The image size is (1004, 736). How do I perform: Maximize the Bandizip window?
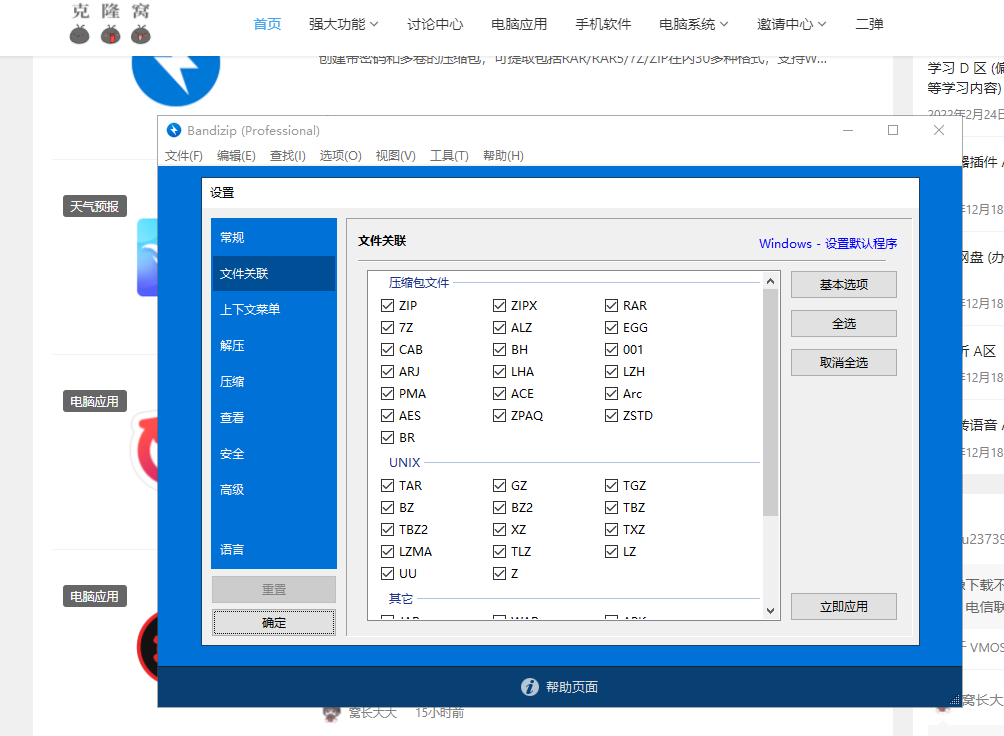tap(893, 130)
